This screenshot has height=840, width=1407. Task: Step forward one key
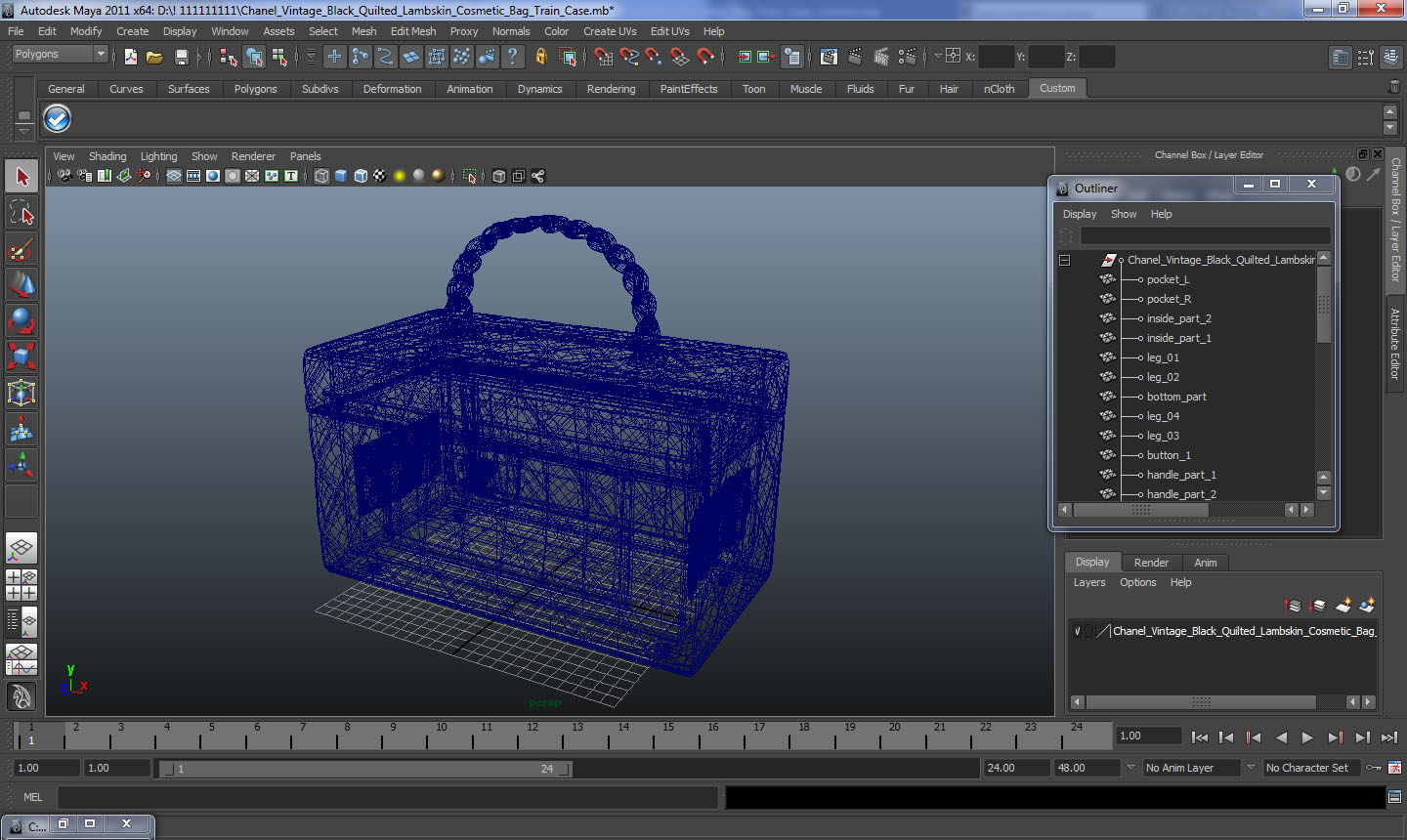(x=1335, y=737)
